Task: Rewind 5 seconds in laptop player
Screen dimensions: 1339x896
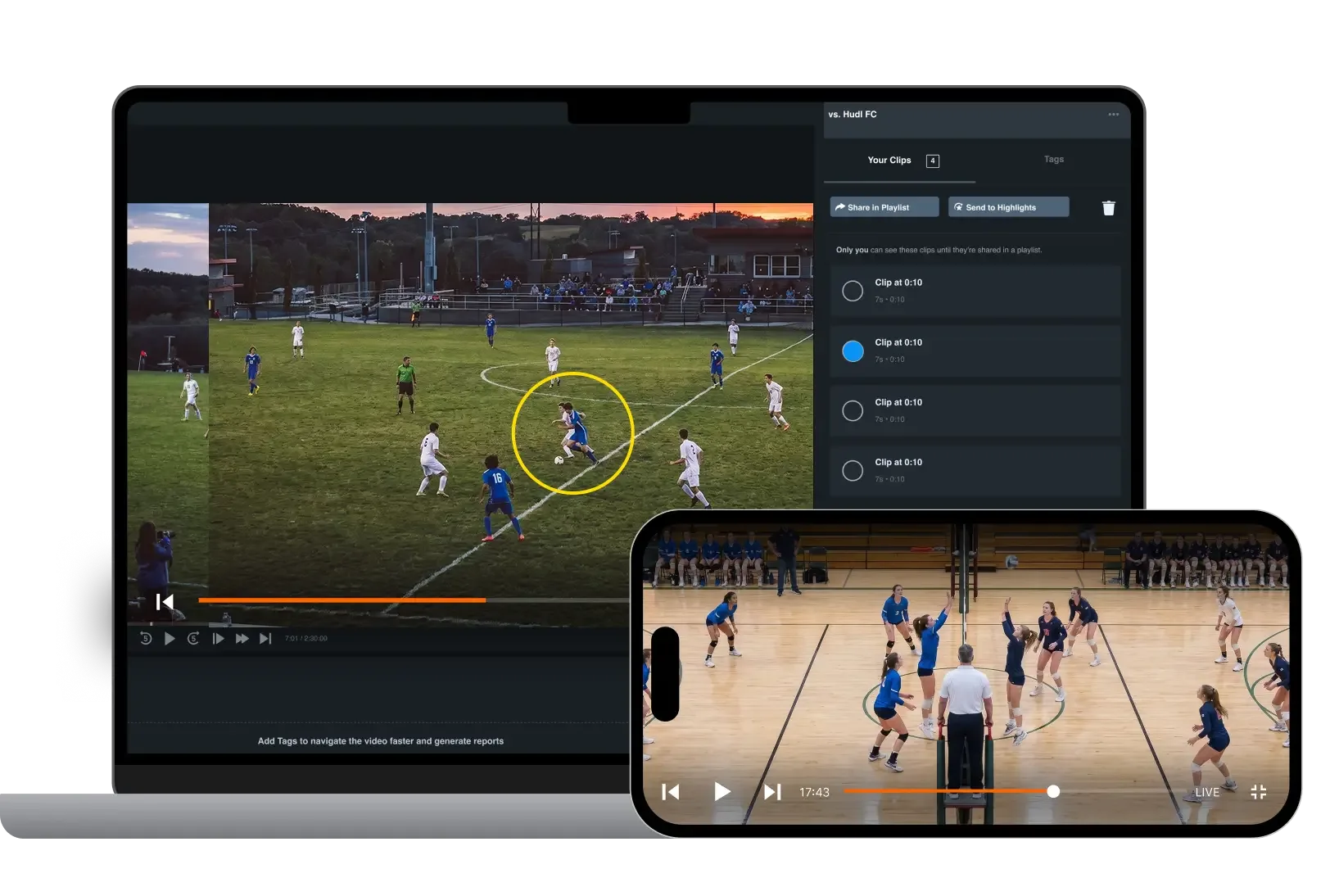Action: pos(146,638)
